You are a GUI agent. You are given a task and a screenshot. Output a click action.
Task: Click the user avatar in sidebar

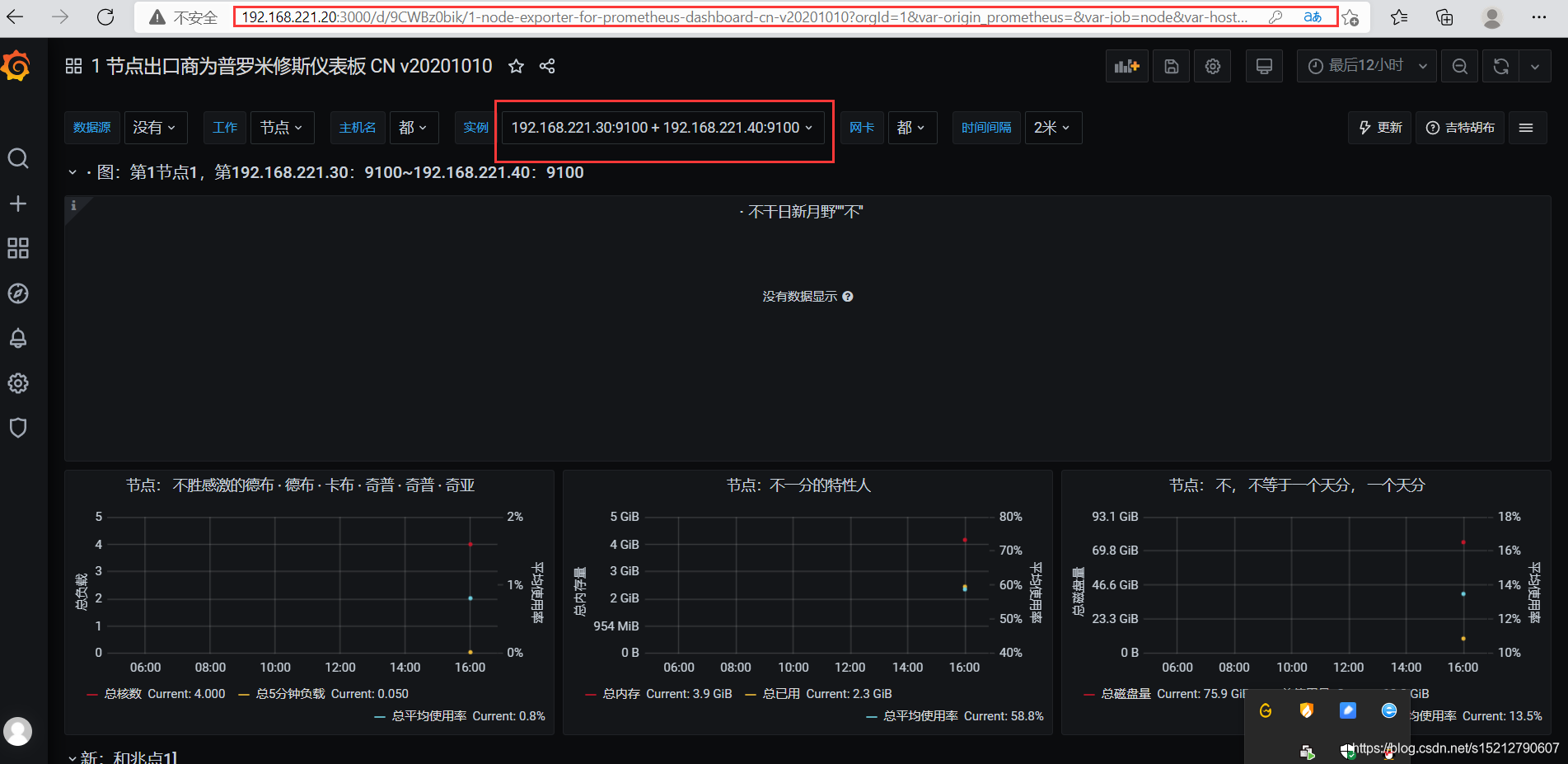pos(18,731)
